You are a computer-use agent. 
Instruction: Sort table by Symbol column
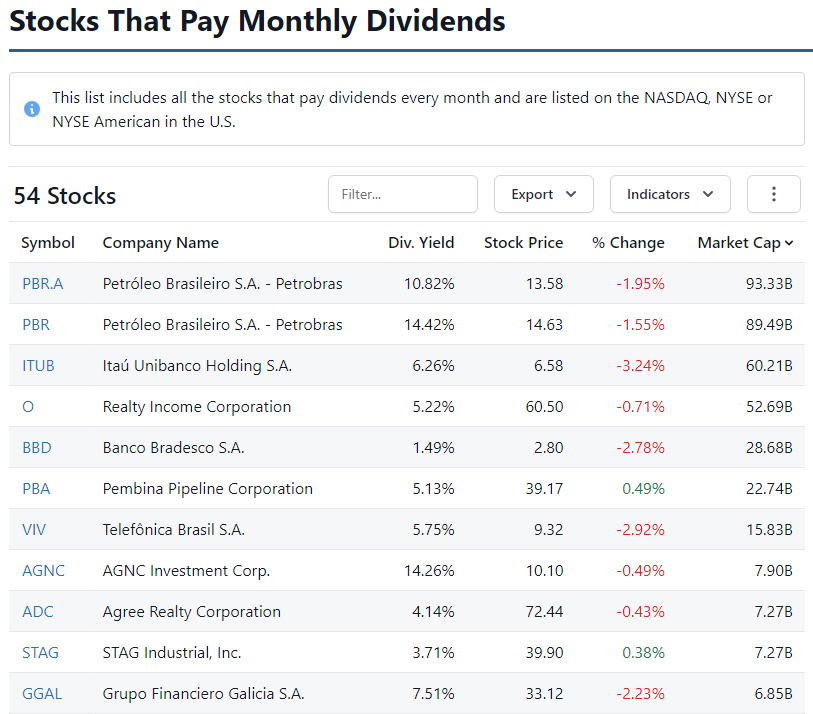(48, 242)
